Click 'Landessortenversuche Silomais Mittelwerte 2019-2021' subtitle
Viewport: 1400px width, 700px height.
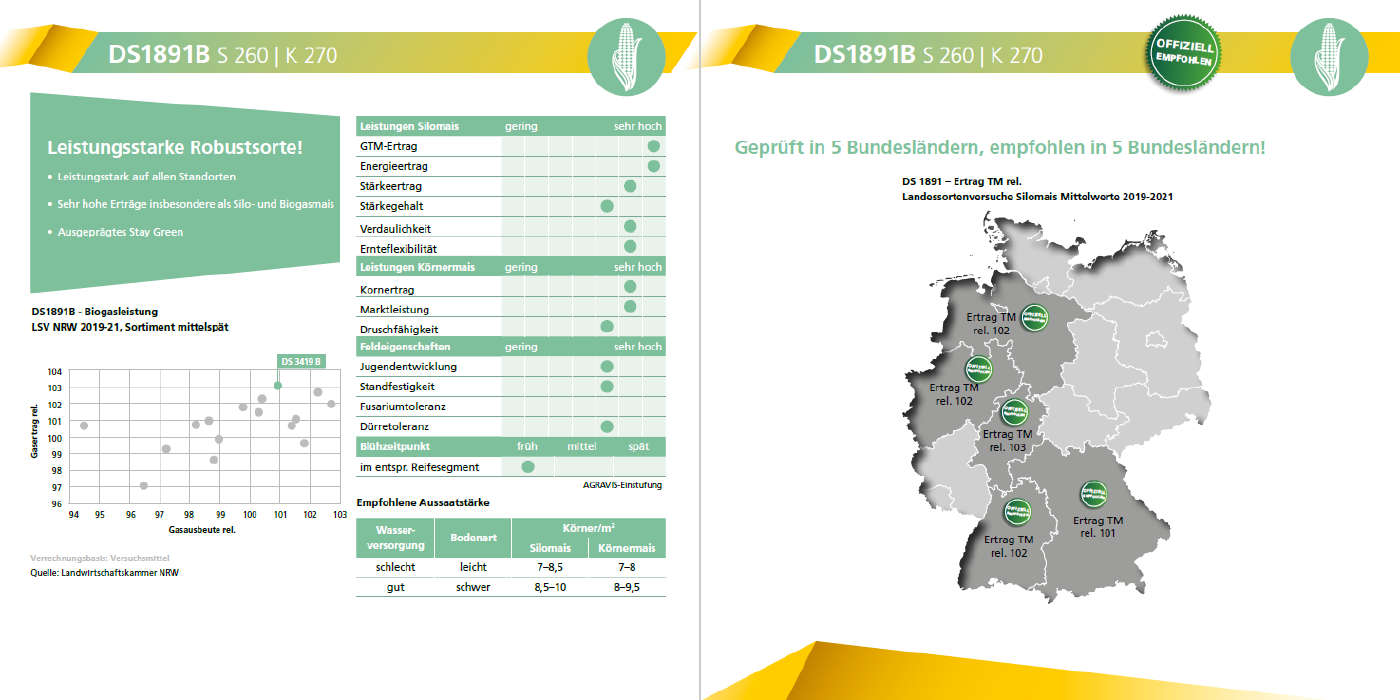pyautogui.click(x=1037, y=197)
